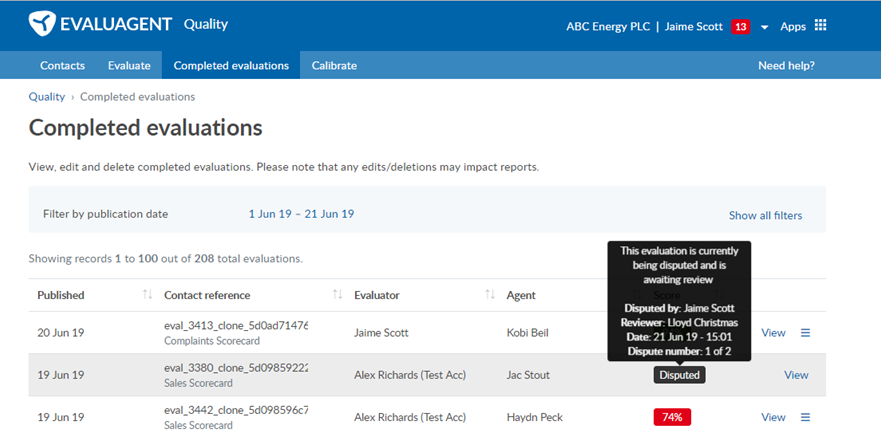Click agent name Jac Stout
Image resolution: width=881 pixels, height=433 pixels.
[x=528, y=375]
